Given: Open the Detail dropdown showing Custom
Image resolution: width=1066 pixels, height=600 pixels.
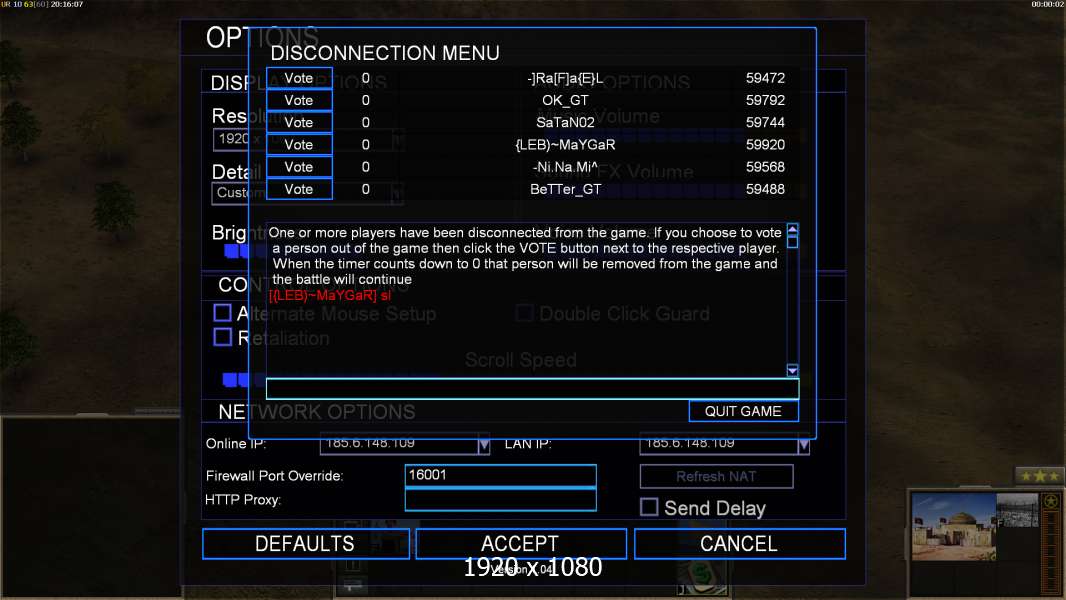Looking at the screenshot, I should coord(232,193).
